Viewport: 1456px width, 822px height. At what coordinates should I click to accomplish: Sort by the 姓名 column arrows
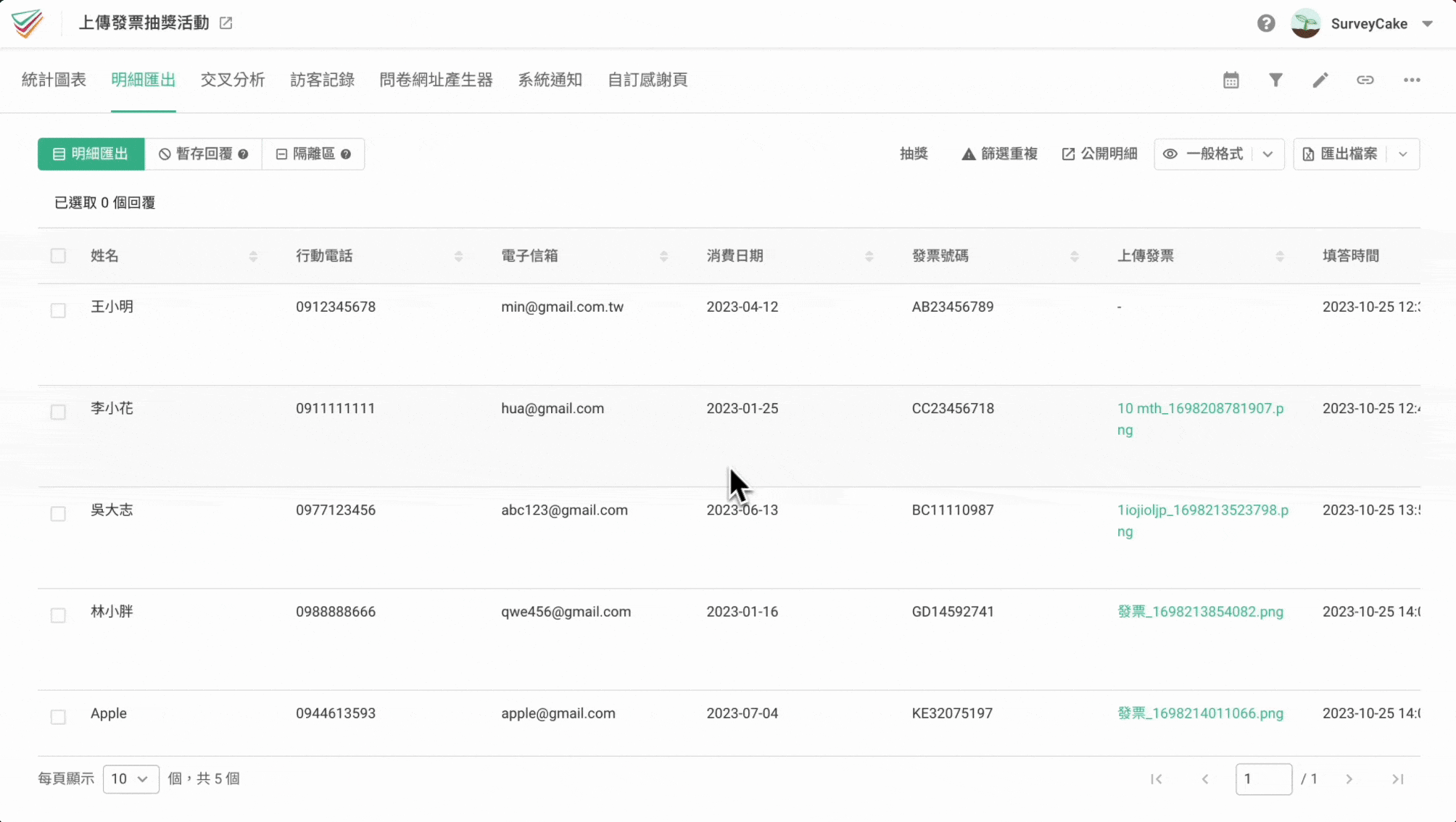tap(253, 257)
